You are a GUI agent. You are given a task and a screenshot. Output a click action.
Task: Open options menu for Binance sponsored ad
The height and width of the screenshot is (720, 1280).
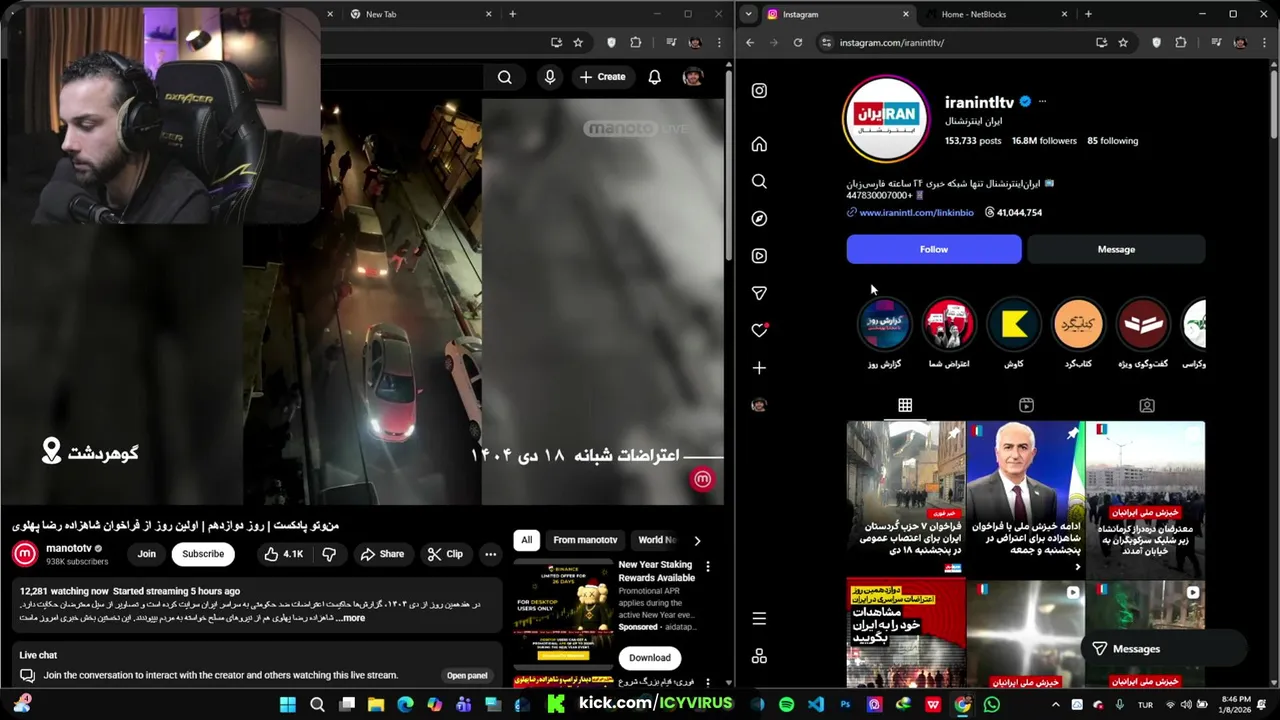pos(707,566)
